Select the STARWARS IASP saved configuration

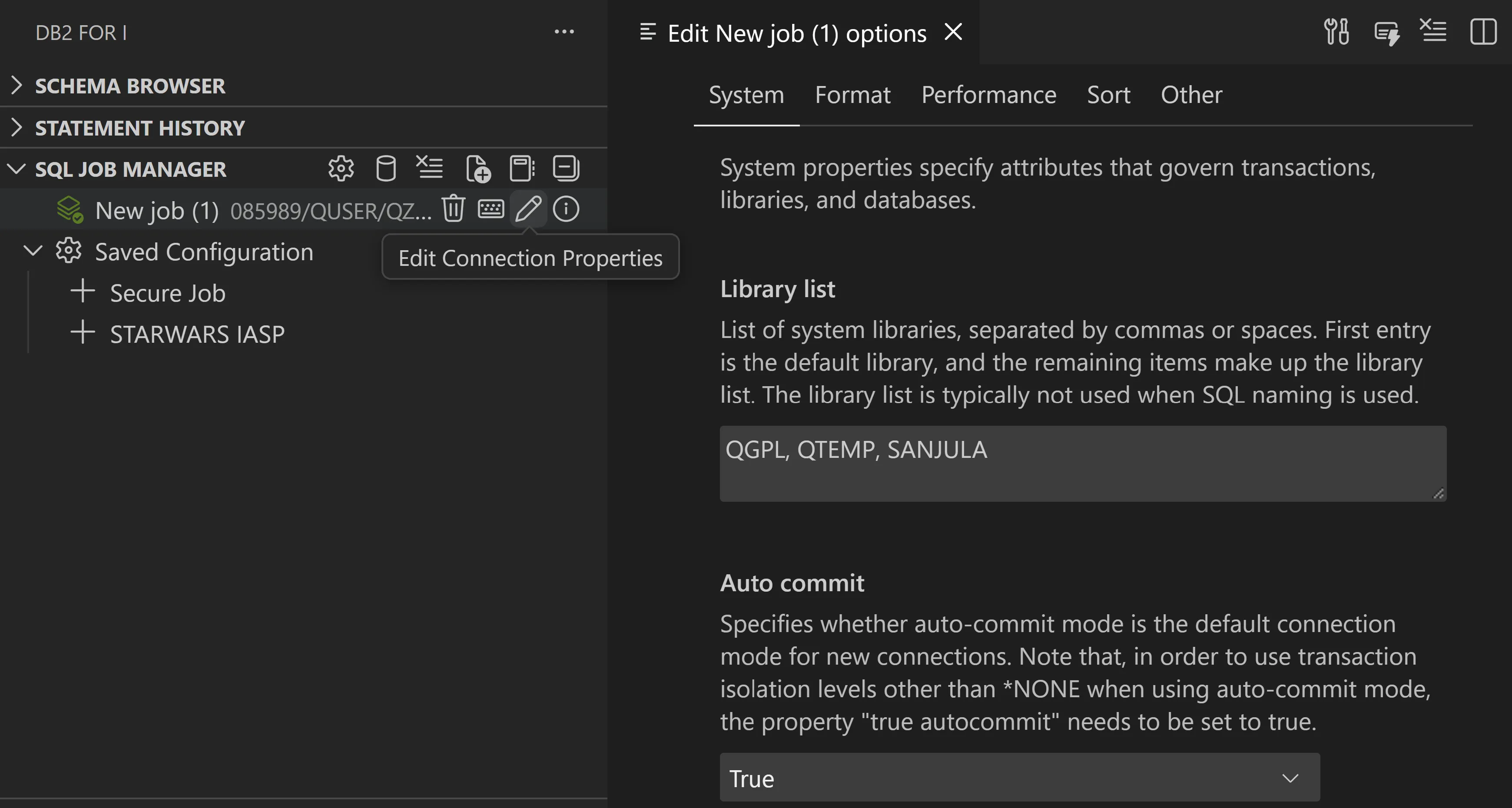tap(197, 334)
